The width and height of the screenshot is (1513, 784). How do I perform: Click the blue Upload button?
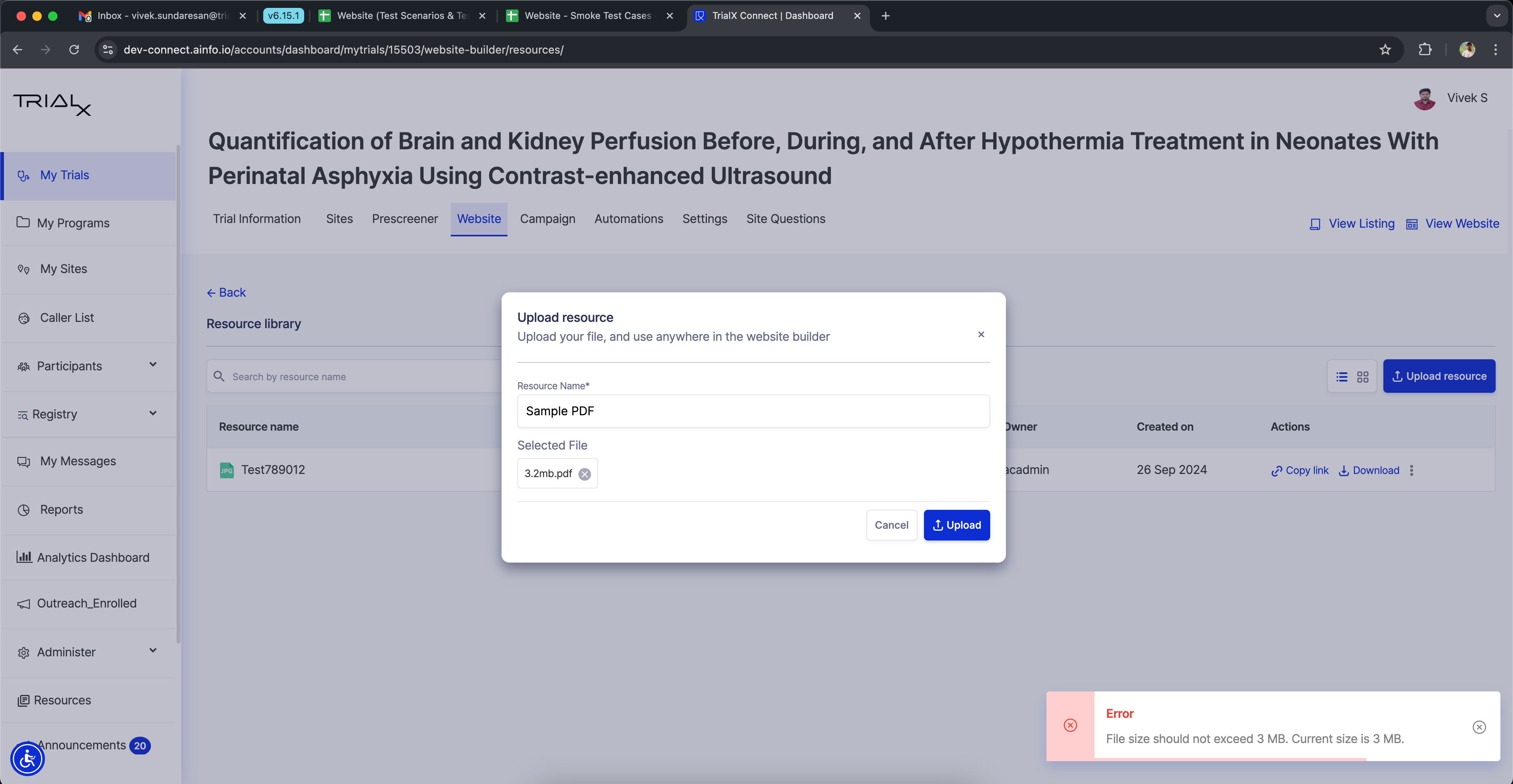(x=956, y=525)
